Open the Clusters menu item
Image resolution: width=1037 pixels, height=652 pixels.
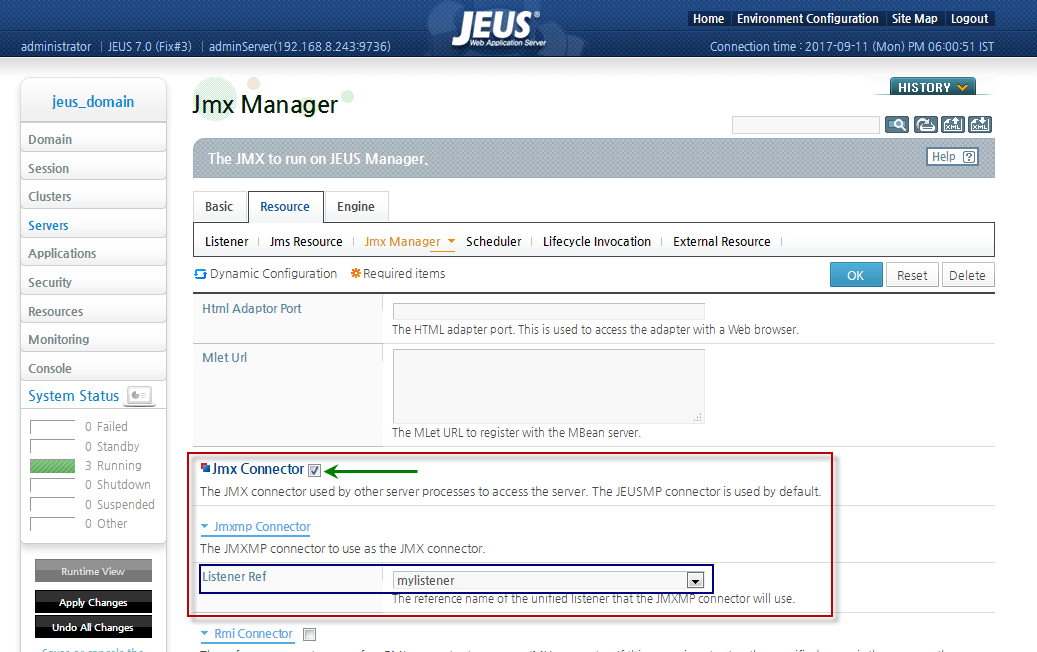point(93,196)
